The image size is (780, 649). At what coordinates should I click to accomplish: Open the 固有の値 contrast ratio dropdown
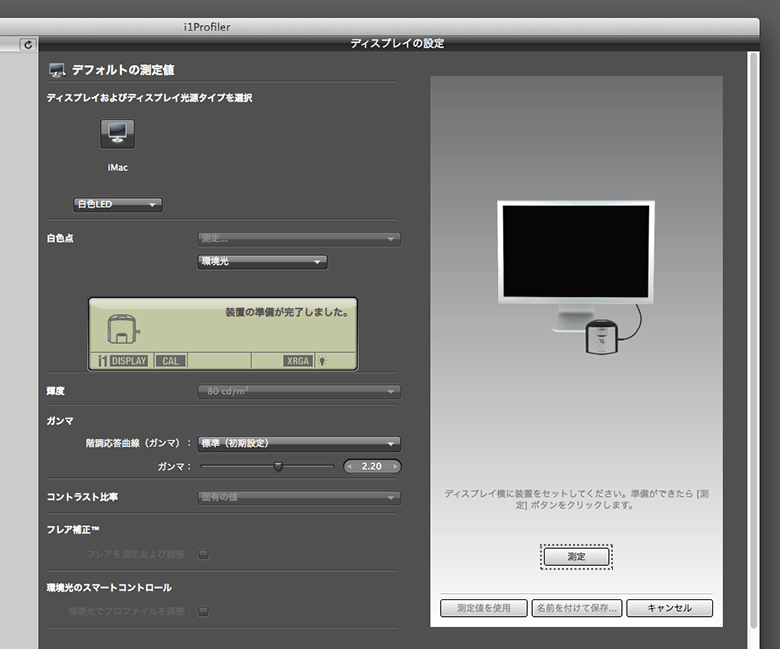pos(298,497)
